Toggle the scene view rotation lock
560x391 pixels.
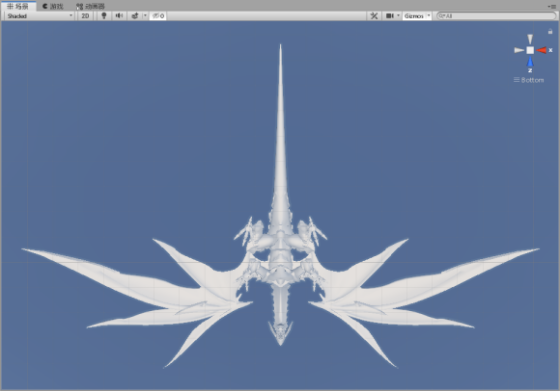pos(550,31)
